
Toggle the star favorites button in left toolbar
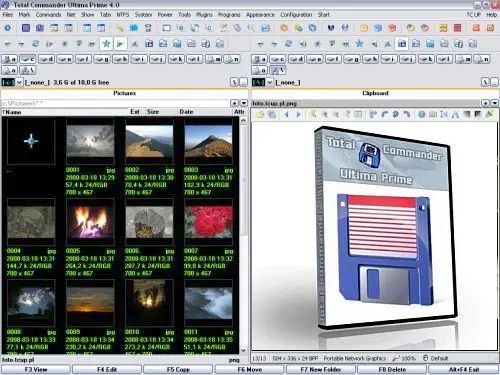tap(106, 44)
